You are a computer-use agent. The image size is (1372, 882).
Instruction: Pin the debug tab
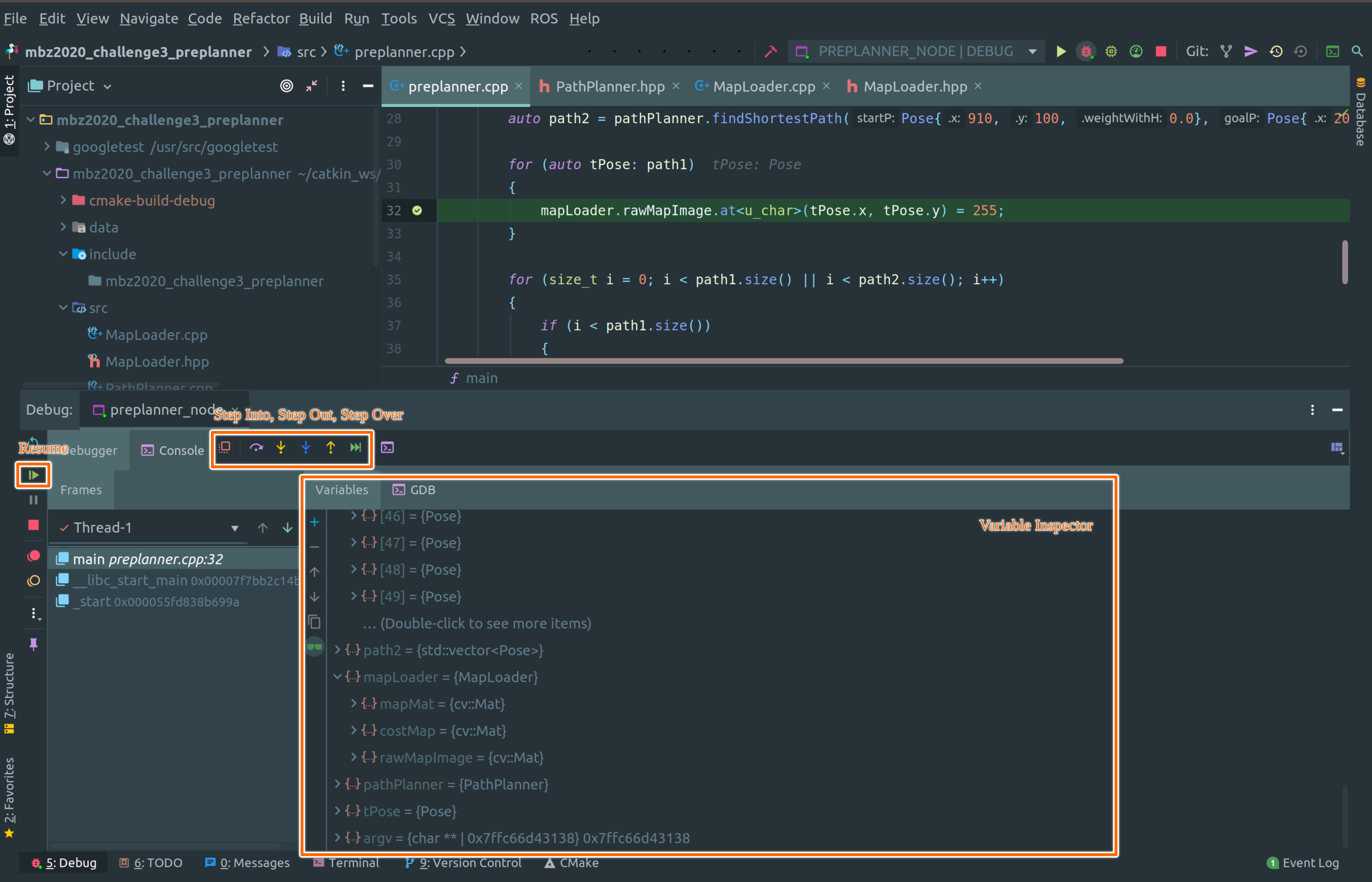click(33, 644)
